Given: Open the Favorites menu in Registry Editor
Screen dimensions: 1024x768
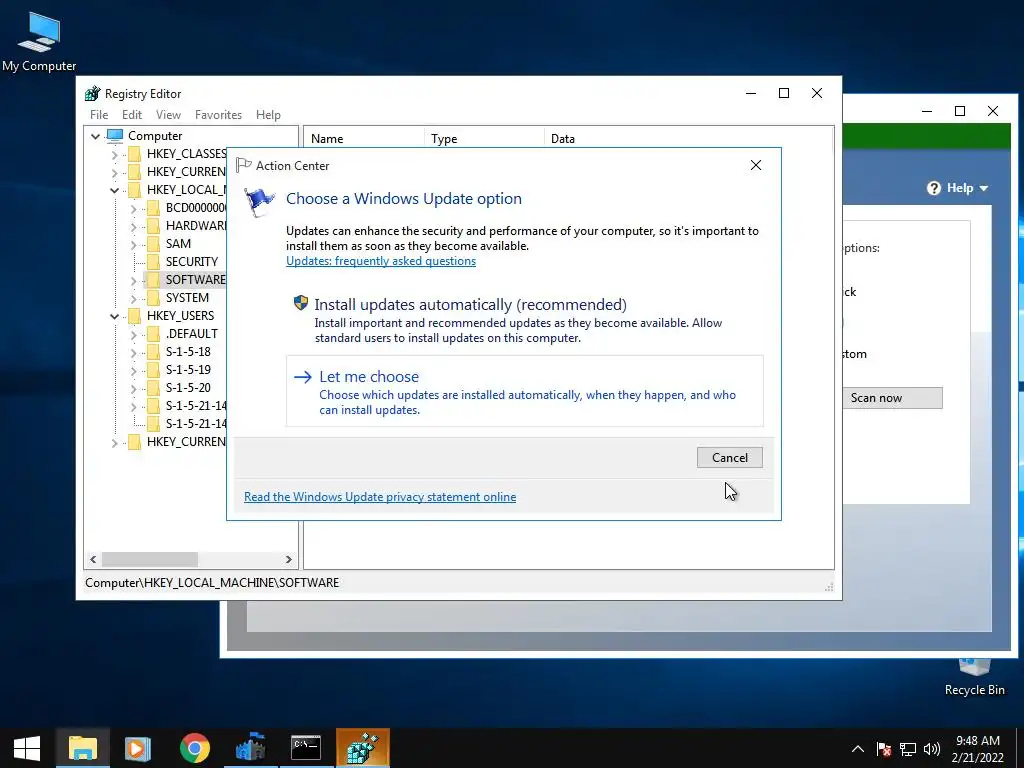Looking at the screenshot, I should (x=218, y=115).
